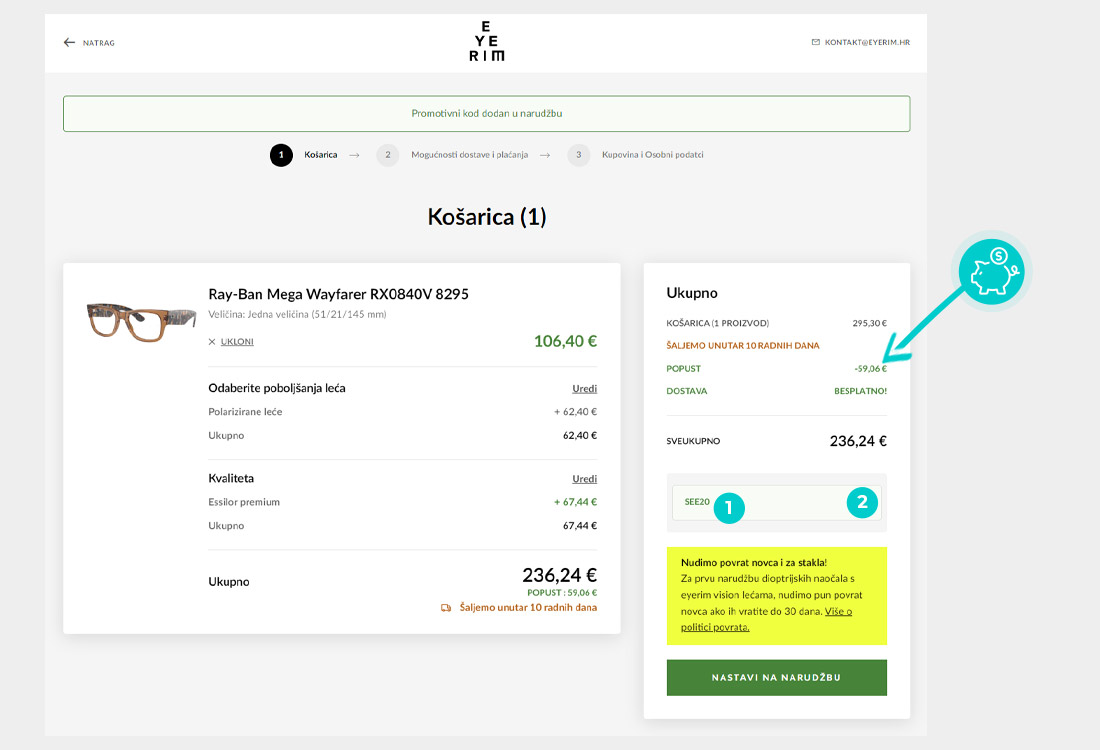
Task: Open the 'Mogućnosti dostave i plaćanja' step
Action: [x=469, y=155]
